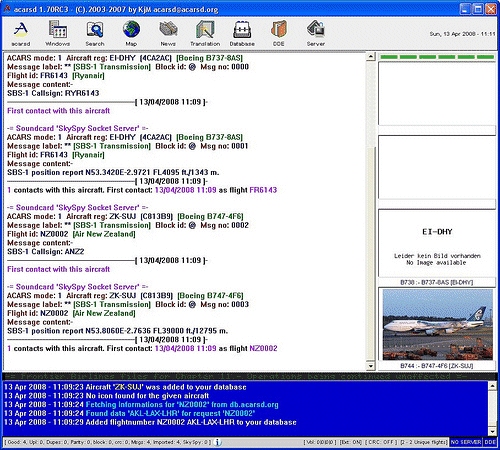Image resolution: width=500 pixels, height=450 pixels.
Task: Open the Windows toolbar icon
Action: [58, 33]
